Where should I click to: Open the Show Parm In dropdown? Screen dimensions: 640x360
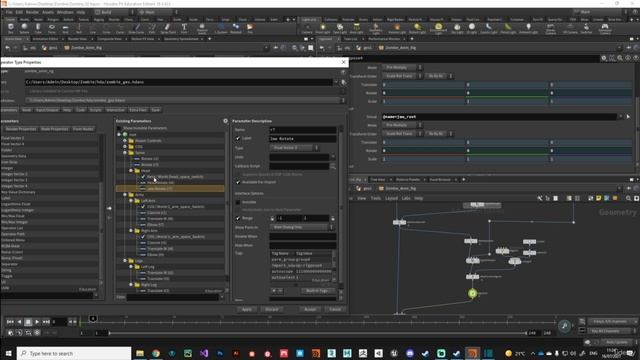301,227
